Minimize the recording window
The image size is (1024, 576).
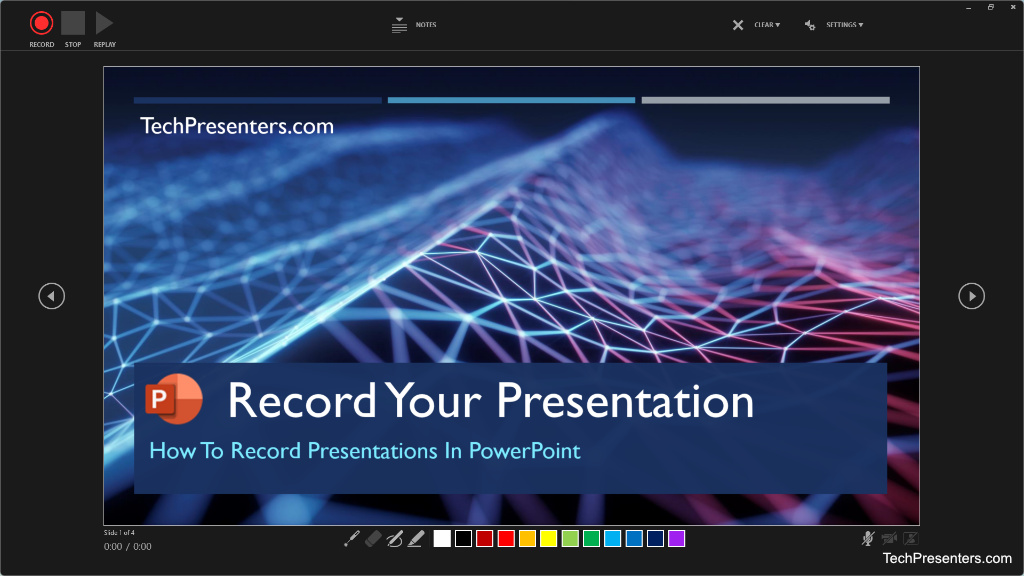pos(968,7)
